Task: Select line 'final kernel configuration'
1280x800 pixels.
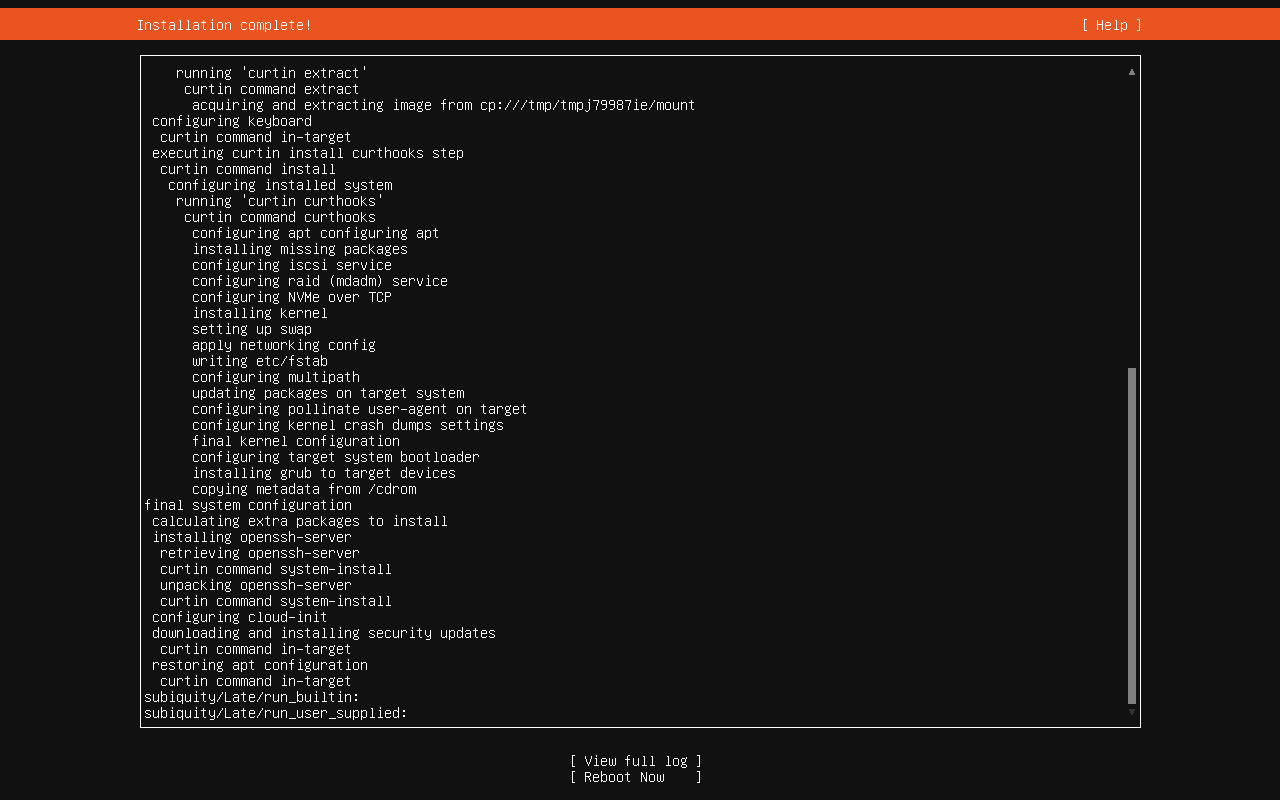Action: point(296,441)
